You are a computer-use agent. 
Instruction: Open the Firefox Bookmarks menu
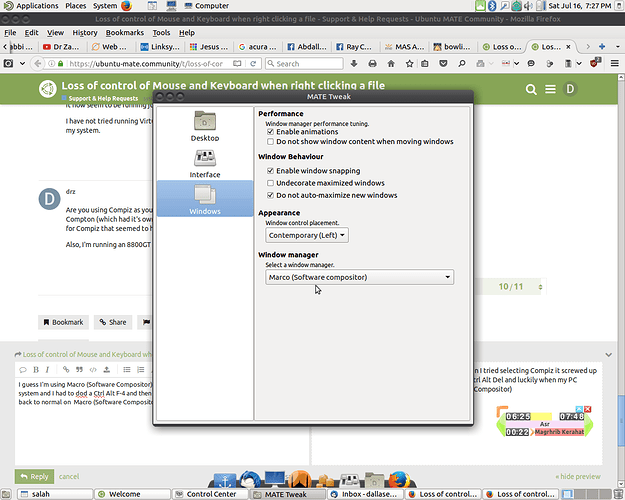point(124,33)
